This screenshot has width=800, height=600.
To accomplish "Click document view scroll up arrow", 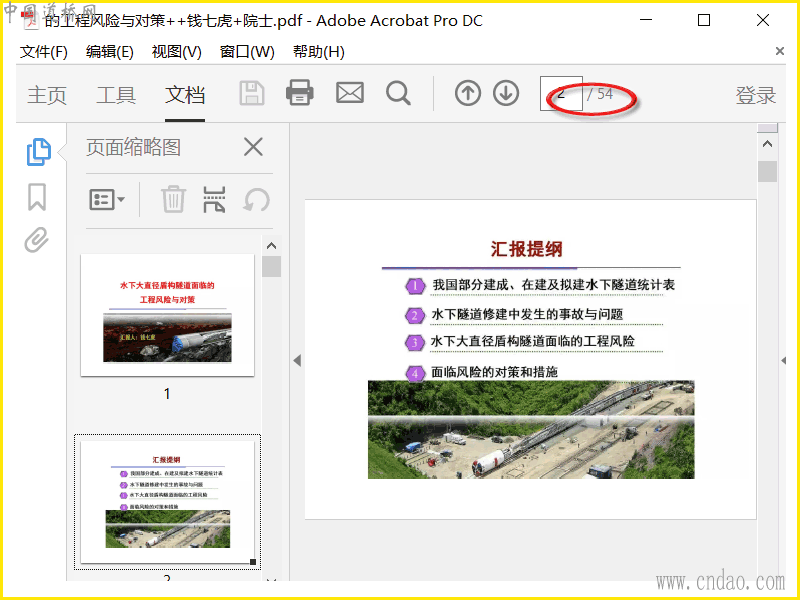I will pyautogui.click(x=767, y=144).
